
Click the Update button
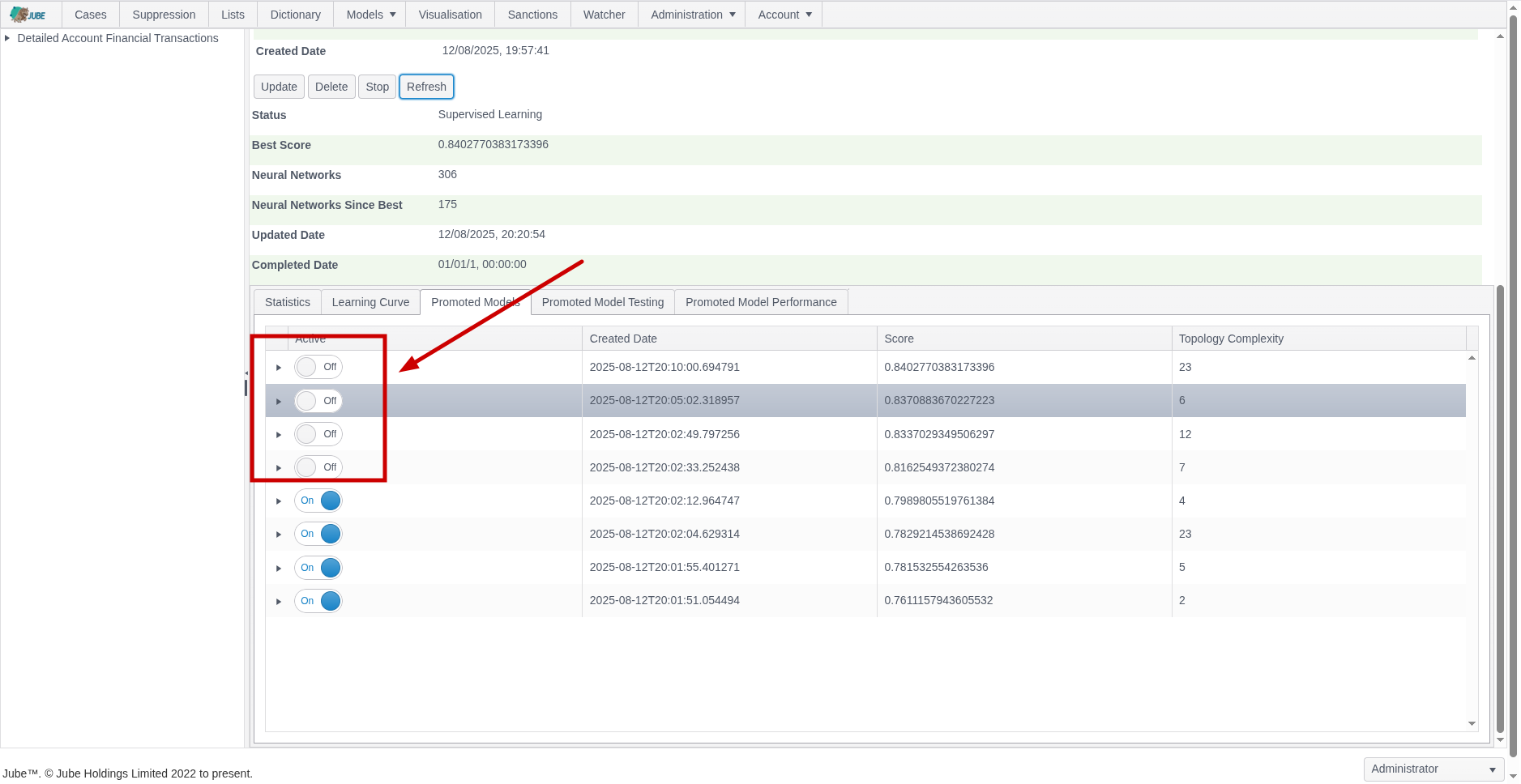(x=279, y=87)
